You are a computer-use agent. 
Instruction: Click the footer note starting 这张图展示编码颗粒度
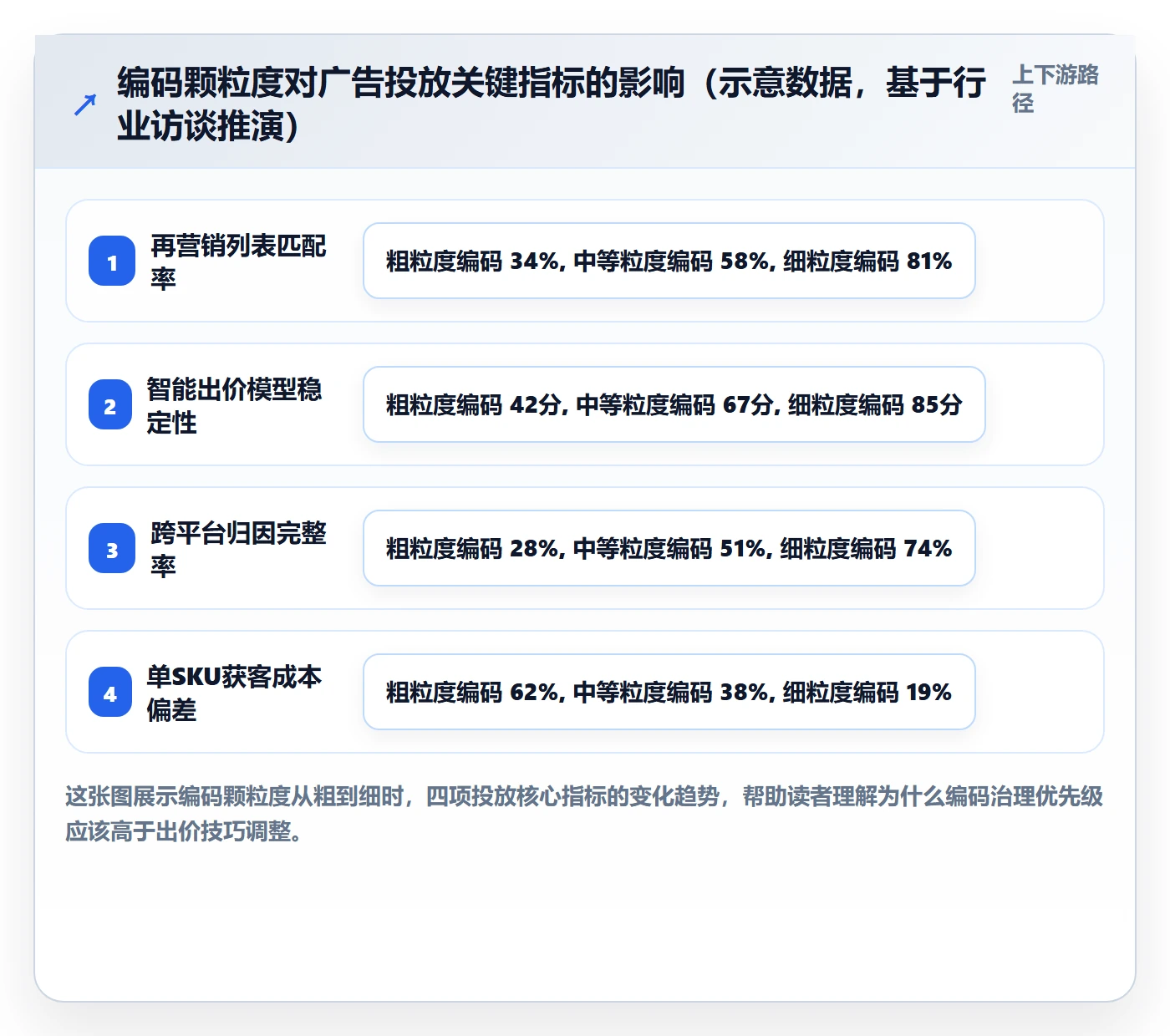coord(584,814)
